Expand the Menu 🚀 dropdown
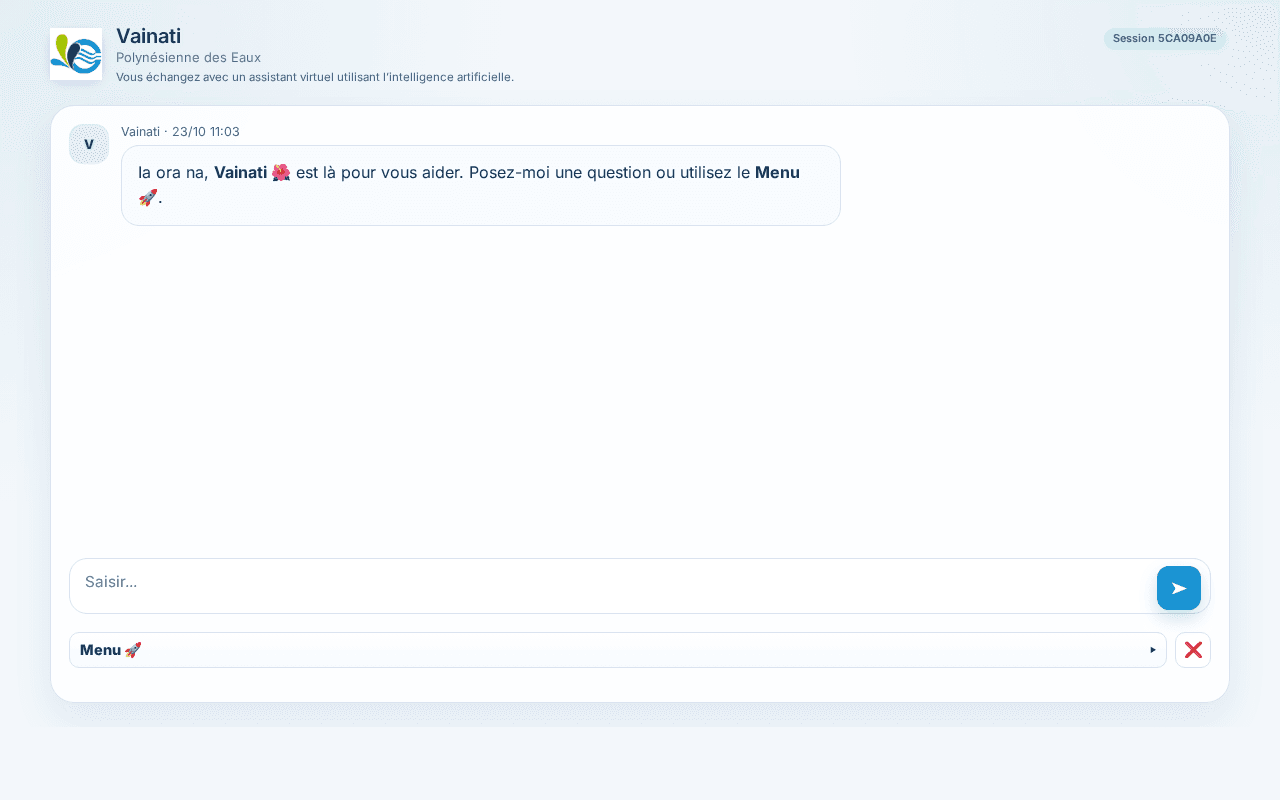The height and width of the screenshot is (800, 1280). click(618, 650)
